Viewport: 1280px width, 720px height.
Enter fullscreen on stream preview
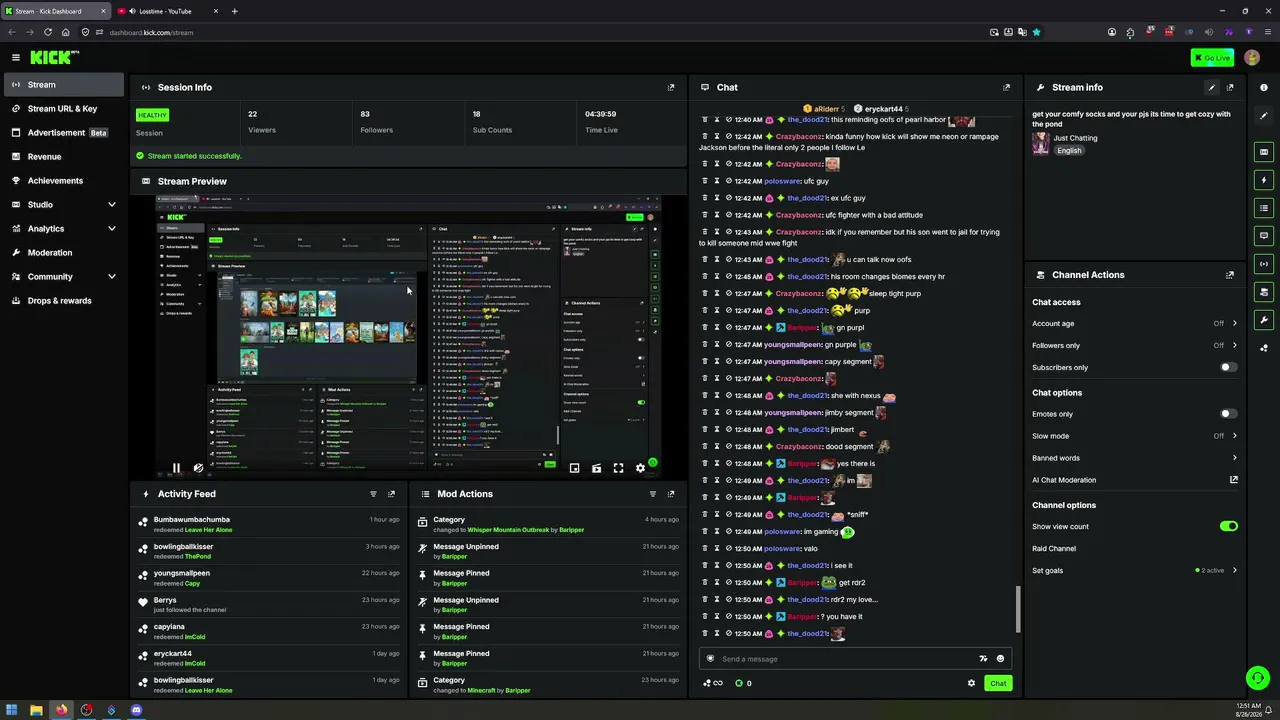point(618,468)
